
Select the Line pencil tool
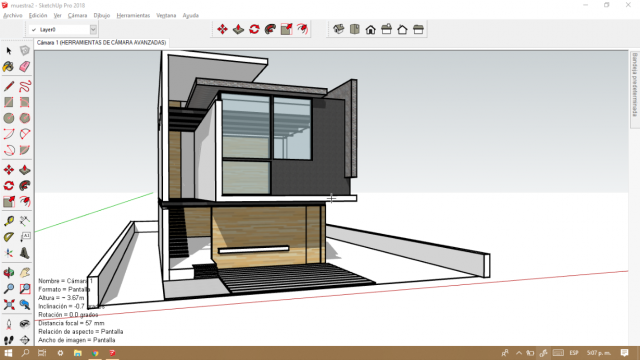[x=9, y=86]
